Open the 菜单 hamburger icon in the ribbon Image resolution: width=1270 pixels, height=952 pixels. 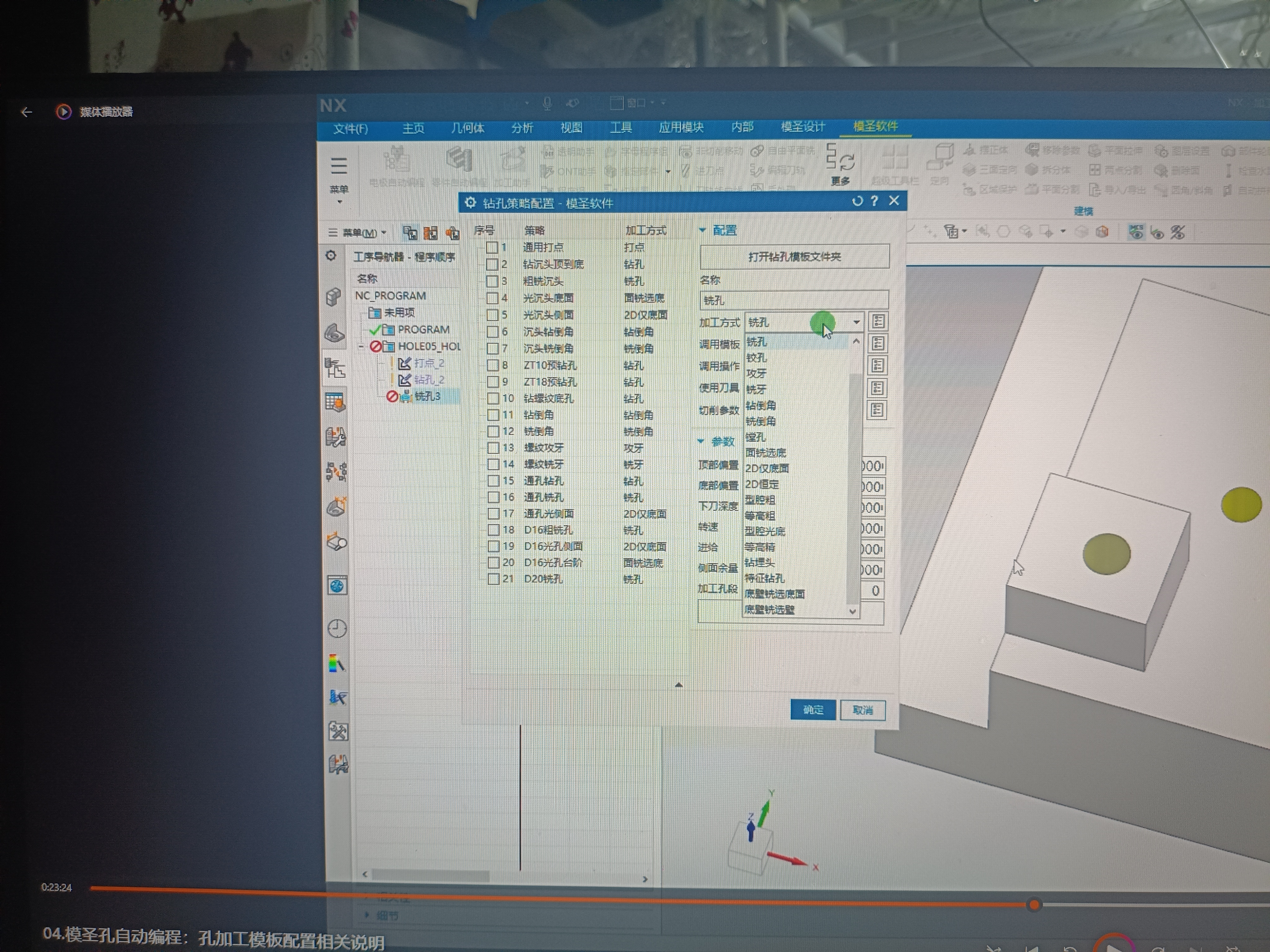point(339,166)
